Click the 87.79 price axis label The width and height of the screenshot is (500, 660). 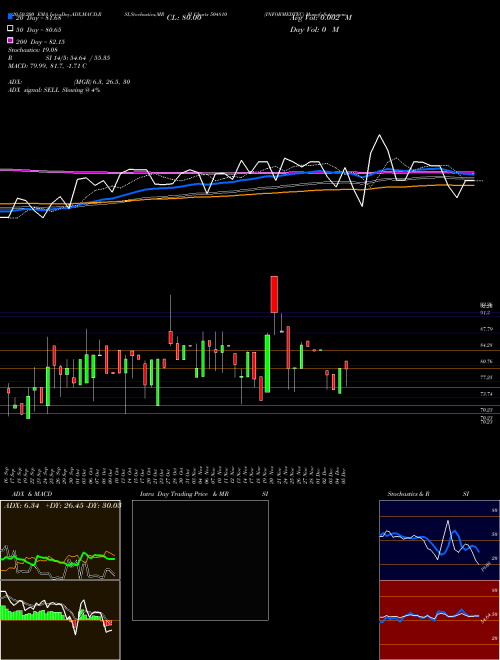(x=486, y=329)
